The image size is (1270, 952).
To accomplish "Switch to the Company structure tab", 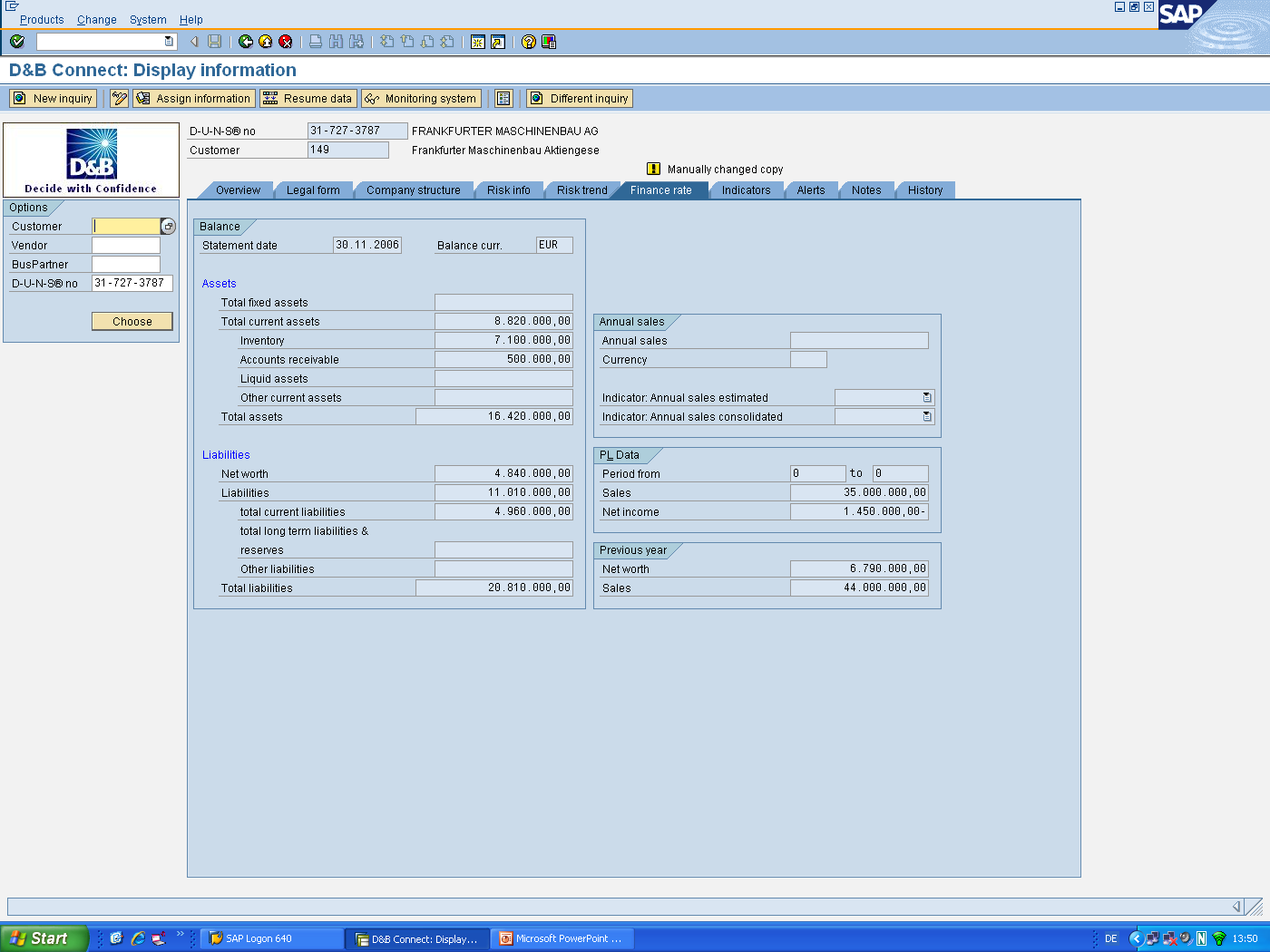I will [x=414, y=190].
